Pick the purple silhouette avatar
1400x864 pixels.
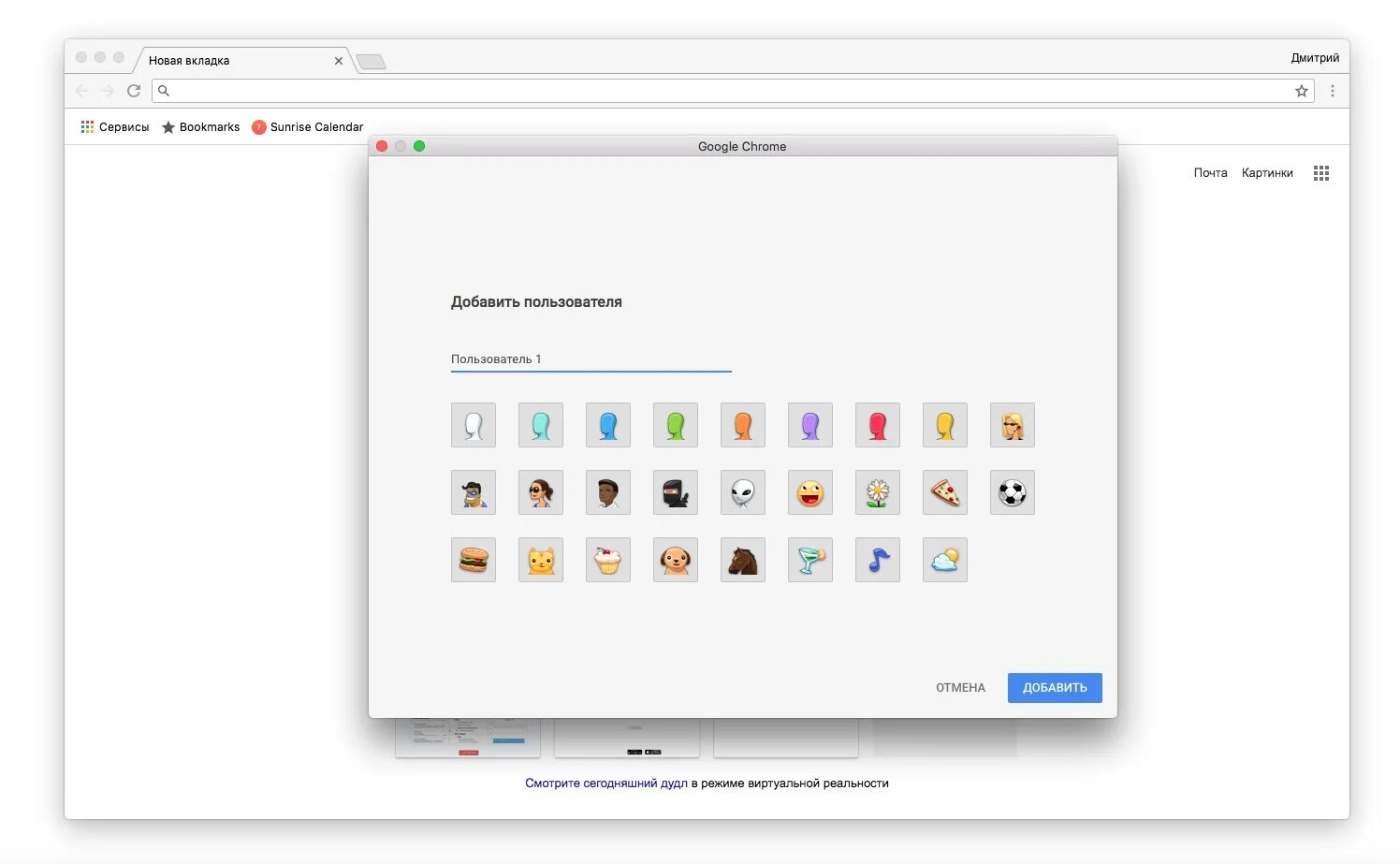click(810, 425)
